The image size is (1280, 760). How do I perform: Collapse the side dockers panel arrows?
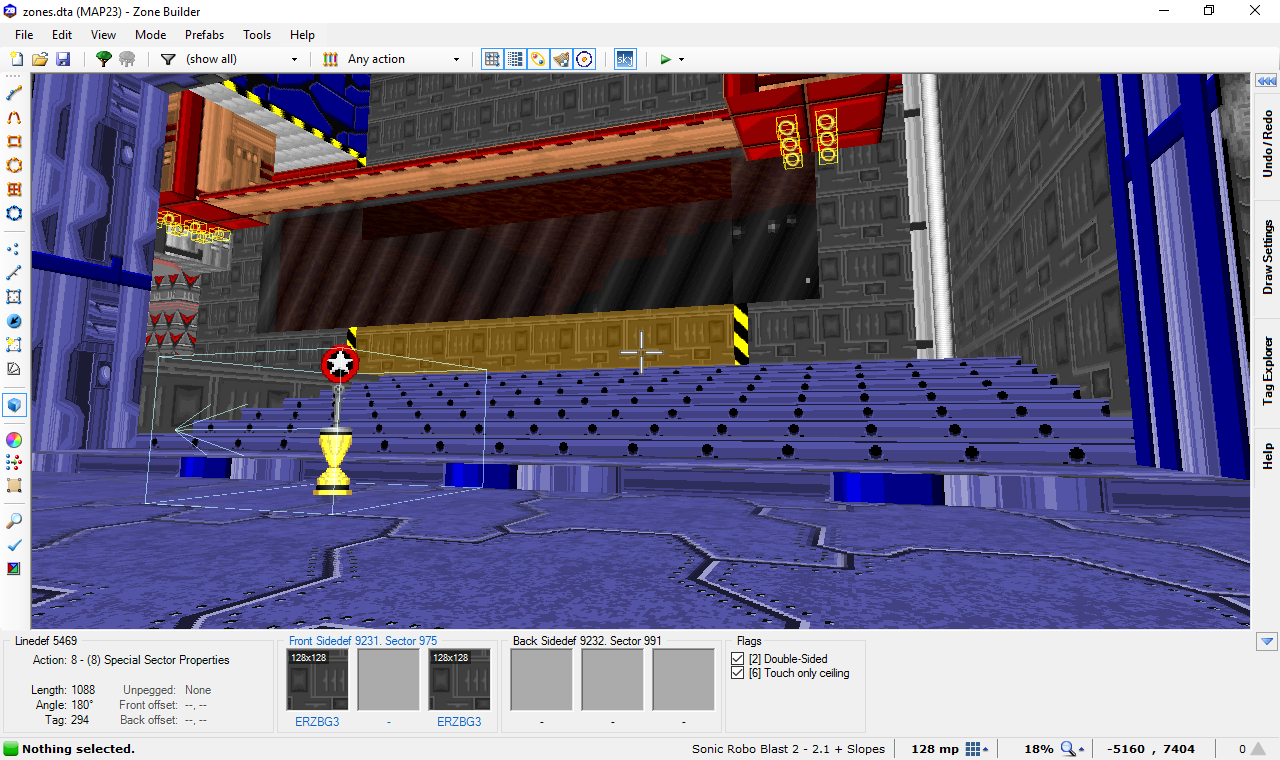1267,81
